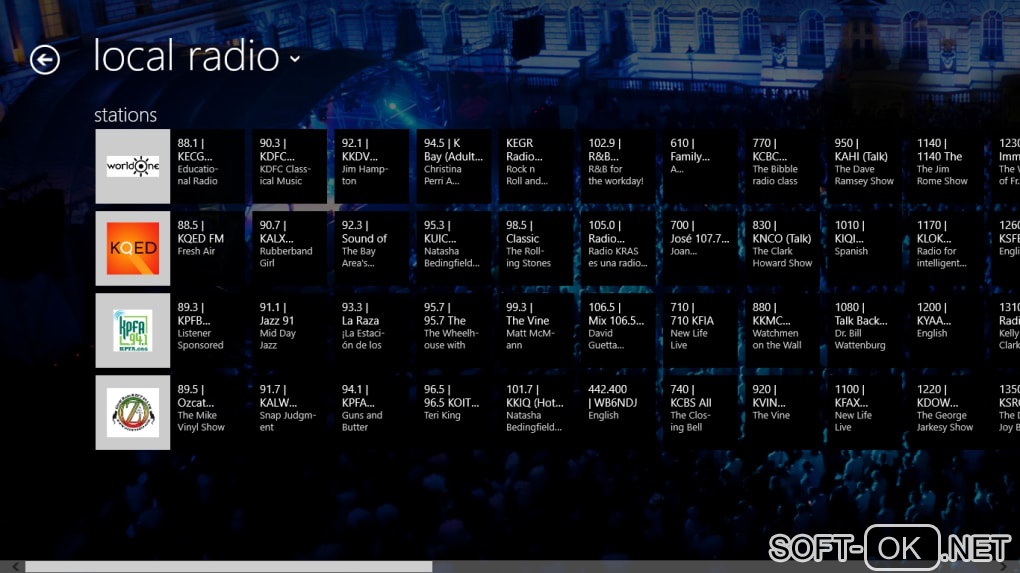Choose 770 KCBC Bibble radio class tile
Screen dimensions: 1020x573
pos(782,167)
